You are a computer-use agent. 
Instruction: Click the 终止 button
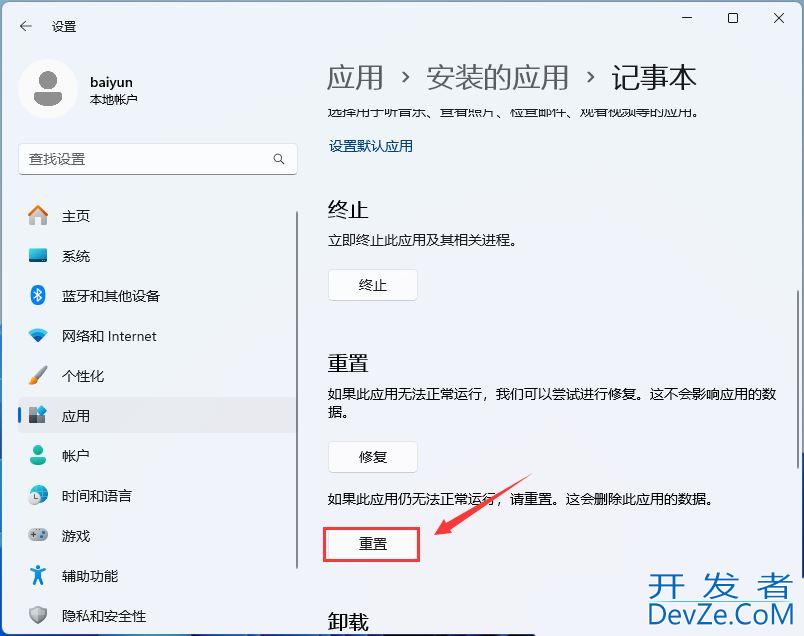373,285
